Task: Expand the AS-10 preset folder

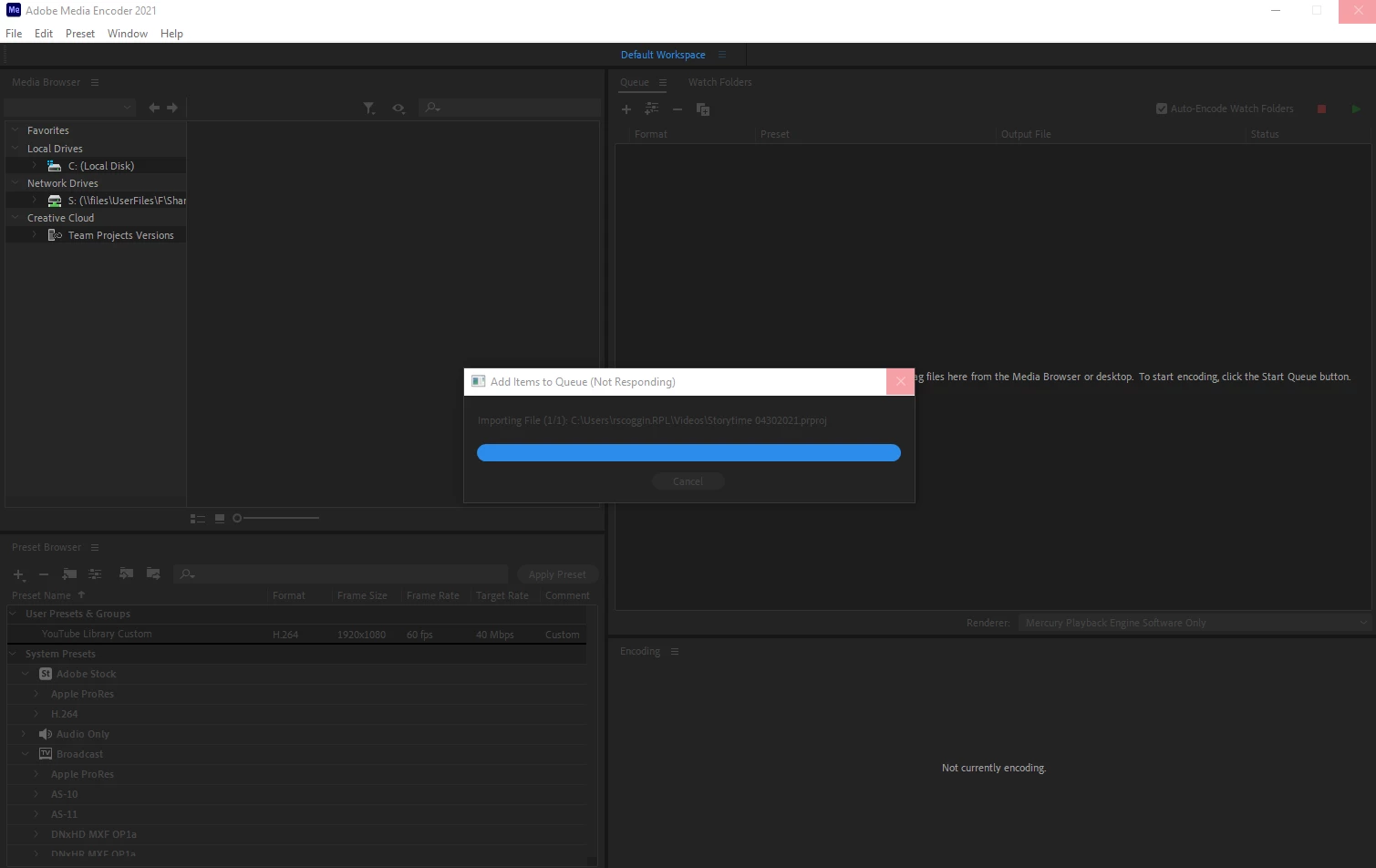Action: 36,794
